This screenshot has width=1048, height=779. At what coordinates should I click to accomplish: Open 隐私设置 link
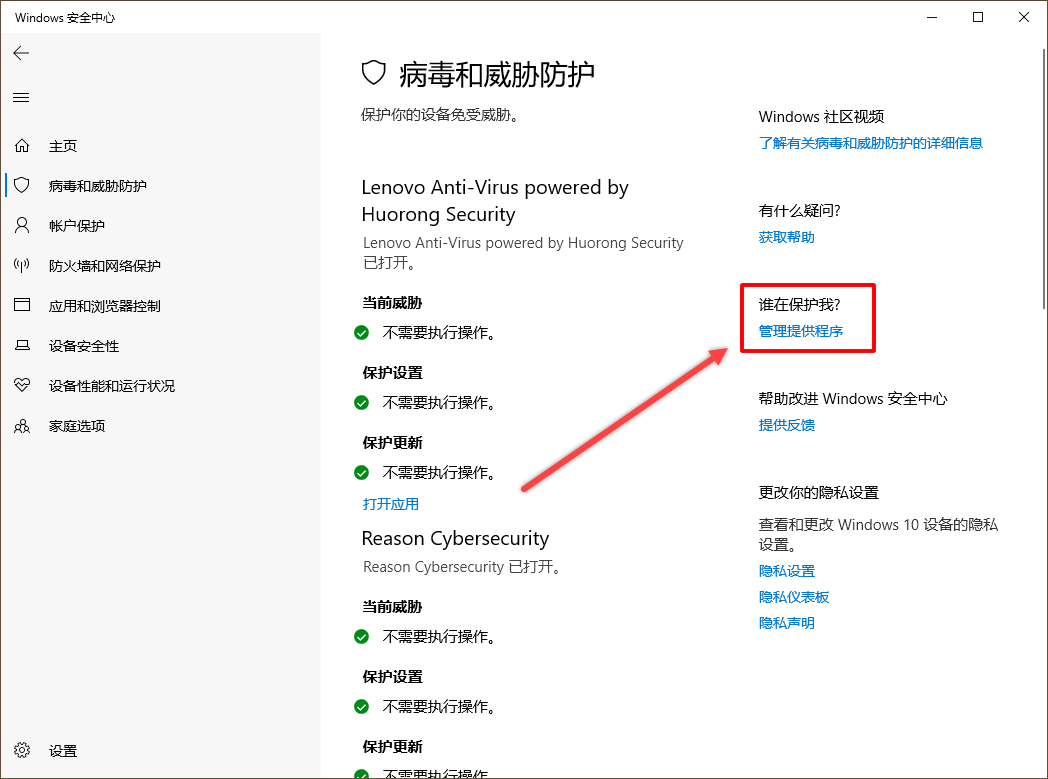pos(787,571)
